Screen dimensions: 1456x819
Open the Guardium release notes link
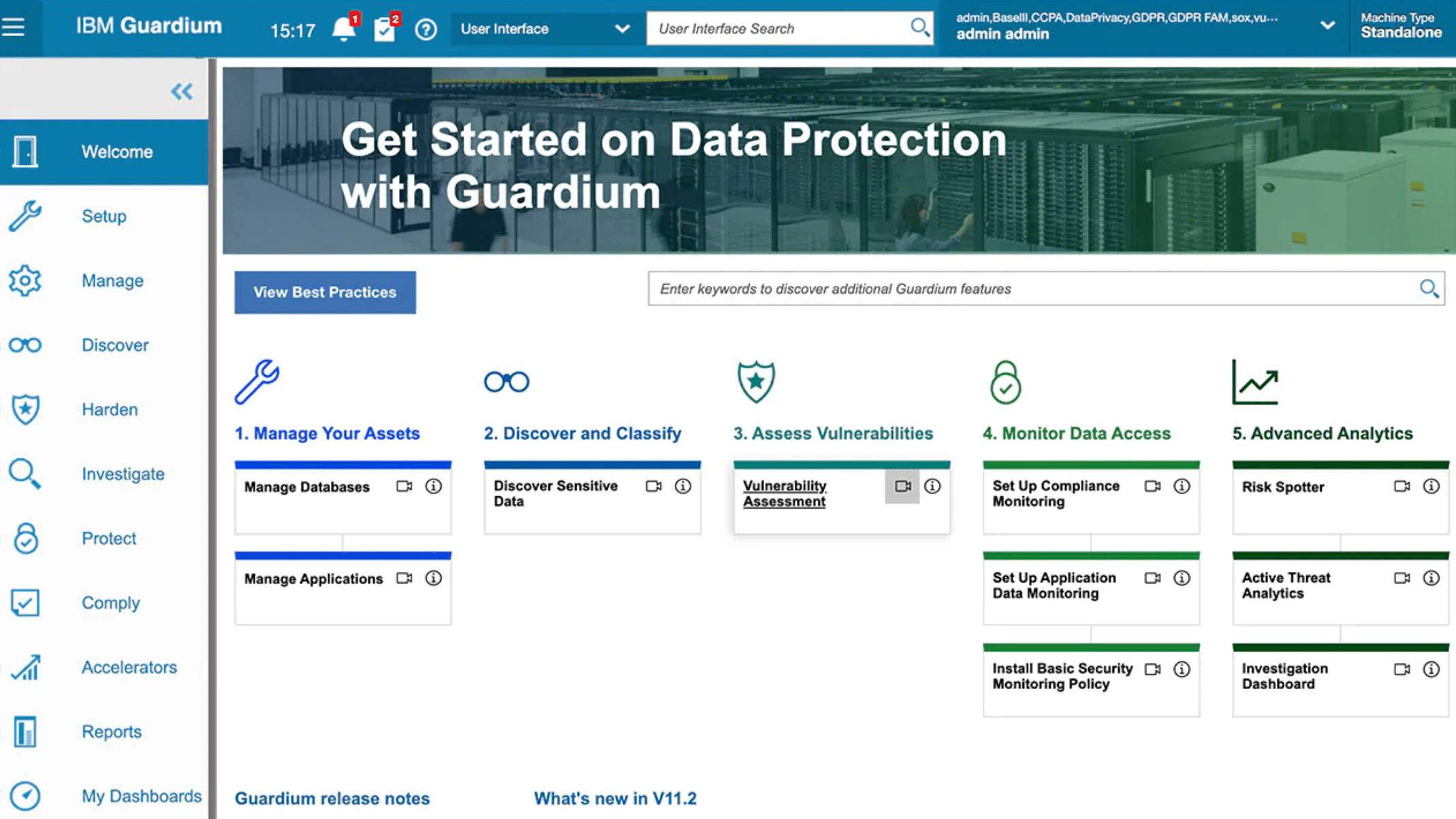click(x=332, y=798)
